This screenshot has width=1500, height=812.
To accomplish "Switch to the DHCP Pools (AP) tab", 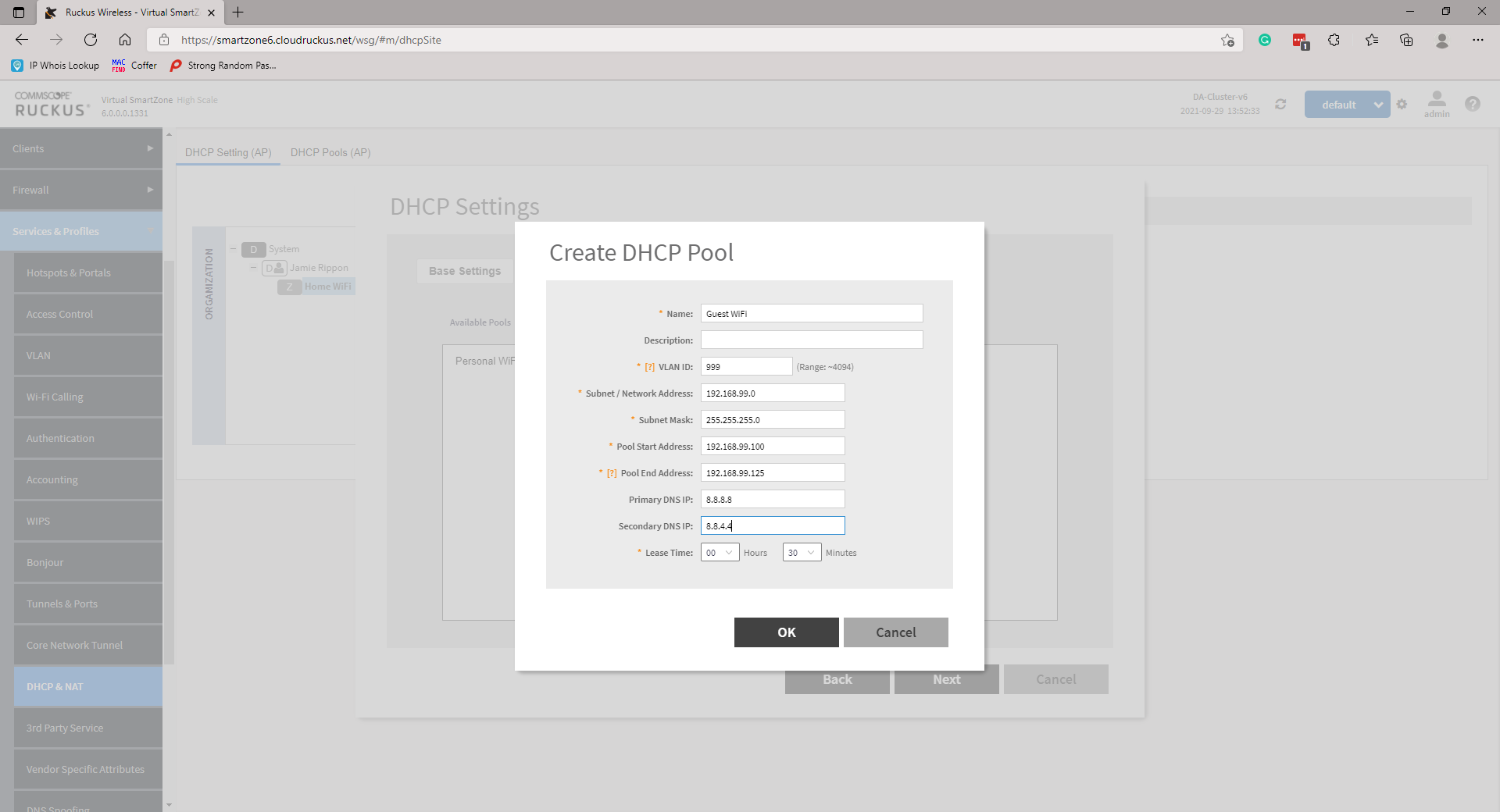I will (x=330, y=152).
